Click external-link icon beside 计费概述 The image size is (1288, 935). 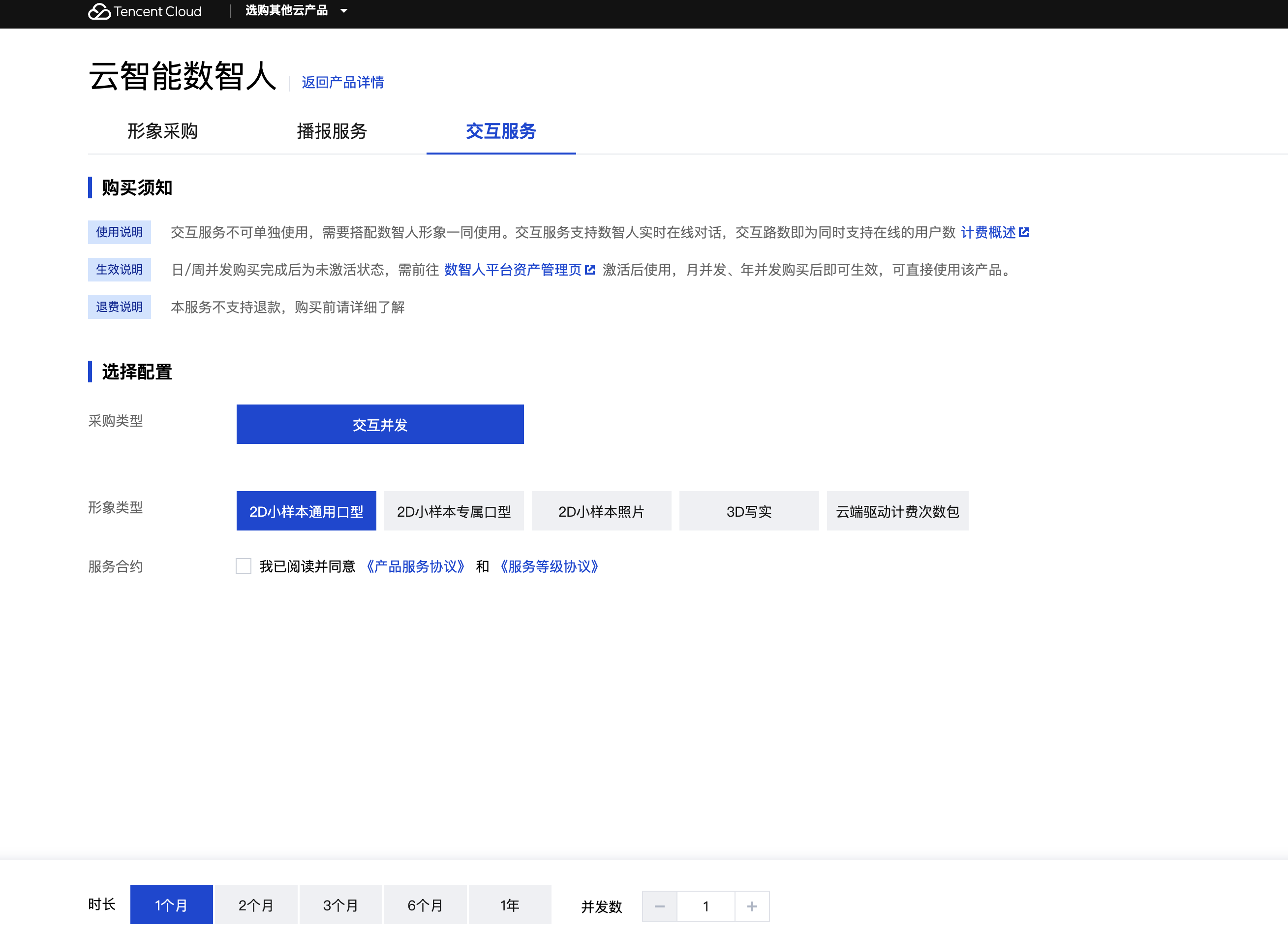click(x=1024, y=232)
